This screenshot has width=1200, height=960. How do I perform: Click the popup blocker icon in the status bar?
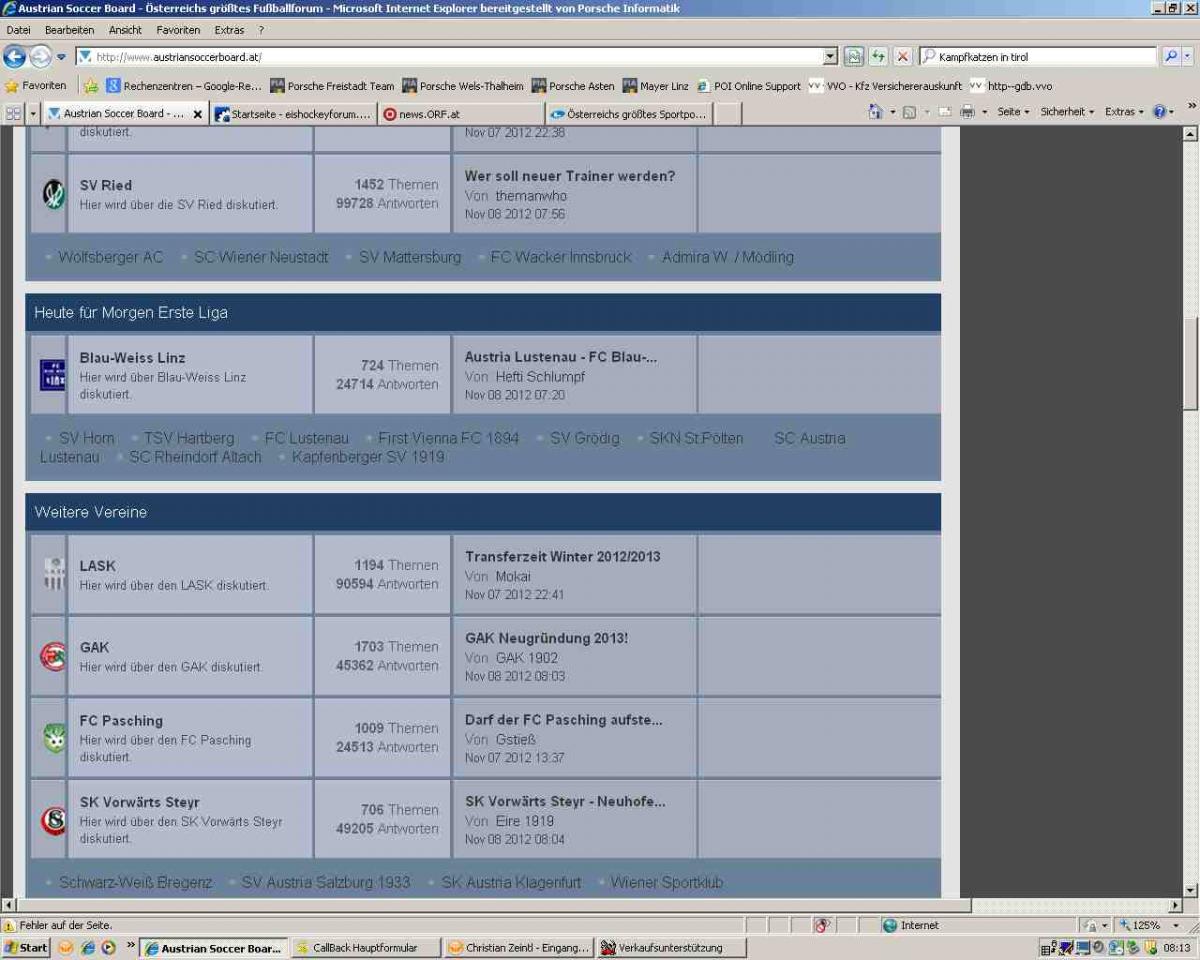(822, 925)
